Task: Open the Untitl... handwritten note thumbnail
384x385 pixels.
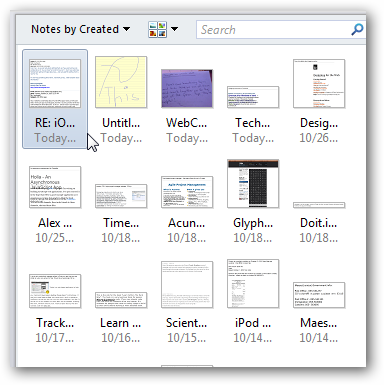Action: [x=121, y=82]
